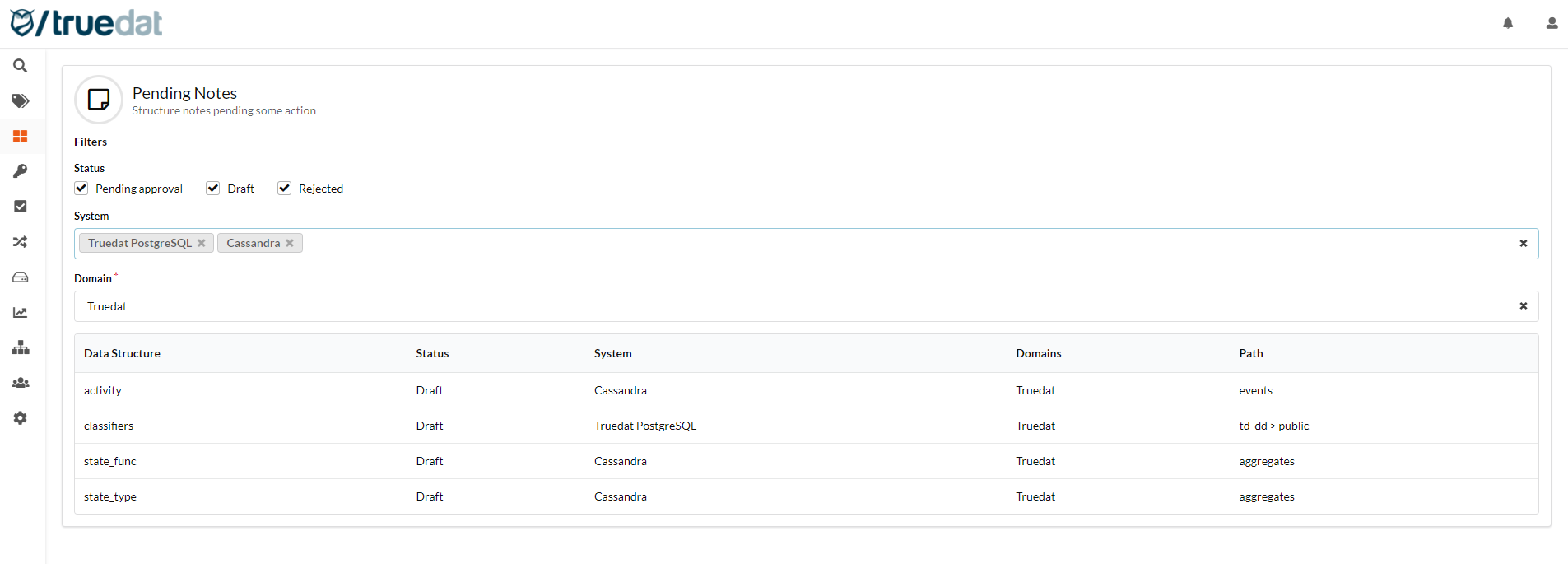Open notifications bell icon
The height and width of the screenshot is (564, 1568).
point(1508,23)
